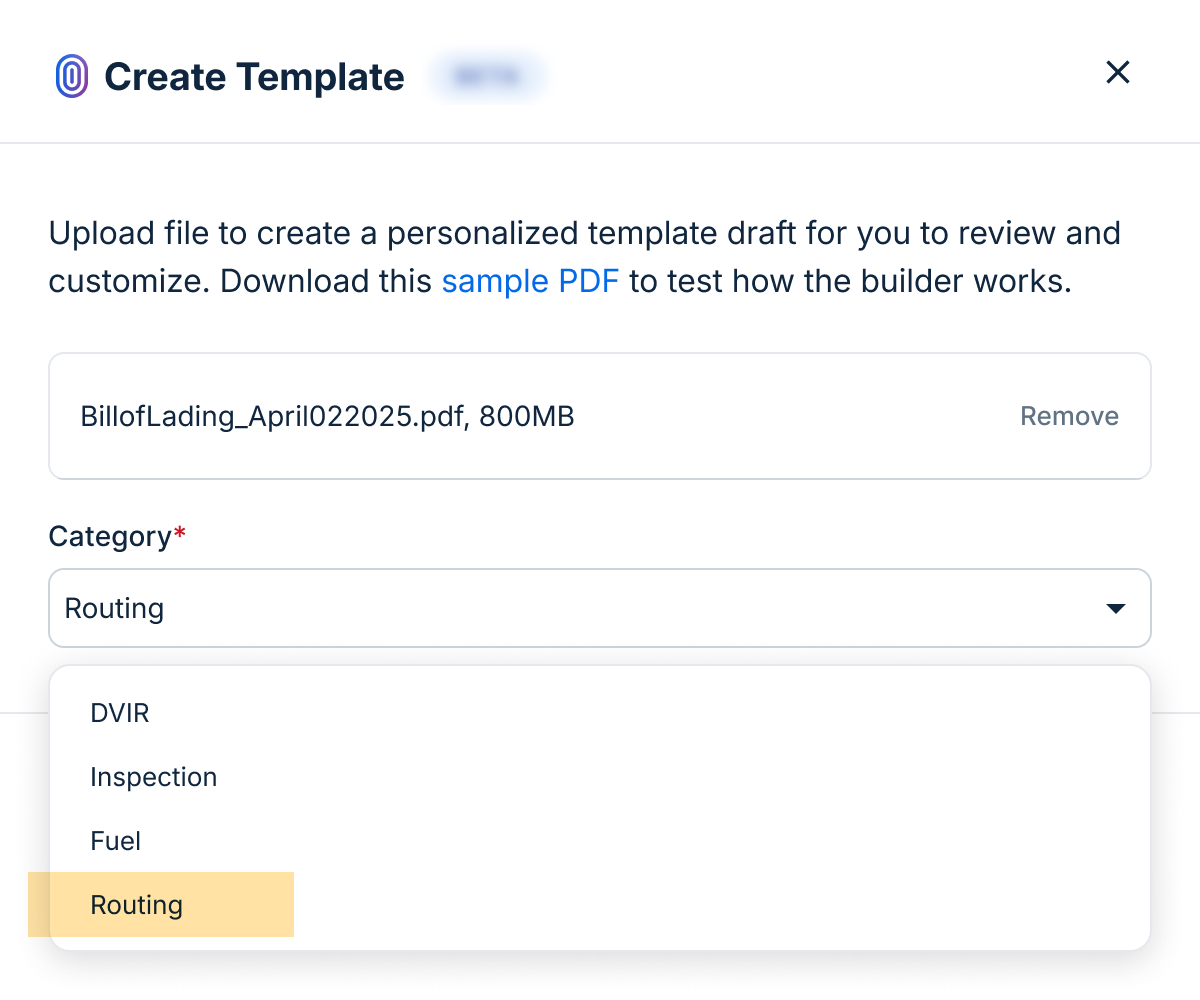Open the sample PDF download link
The image size is (1200, 1000).
531,281
